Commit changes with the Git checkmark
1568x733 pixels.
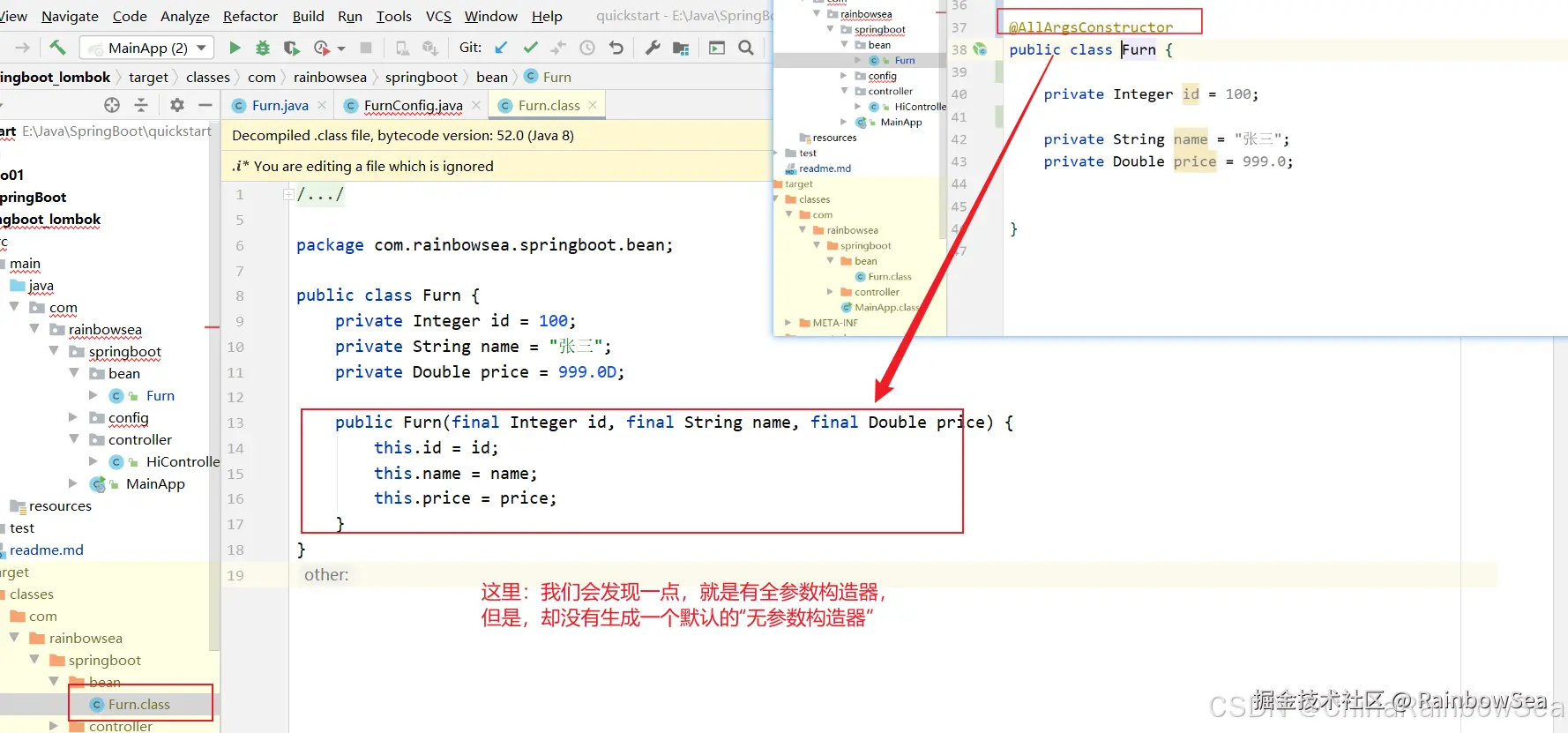530,48
